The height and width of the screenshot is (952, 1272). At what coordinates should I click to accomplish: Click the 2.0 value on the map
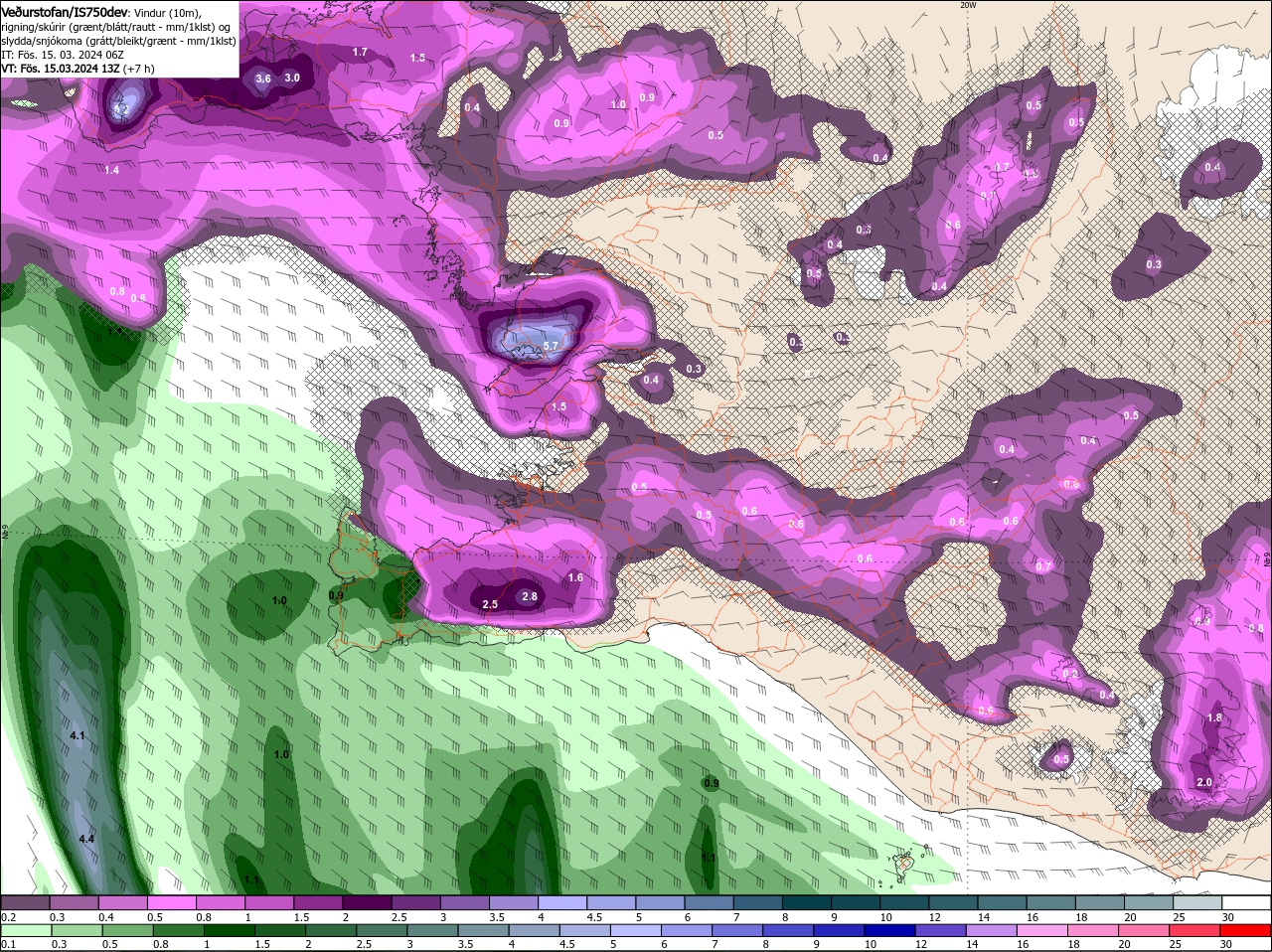1204,783
